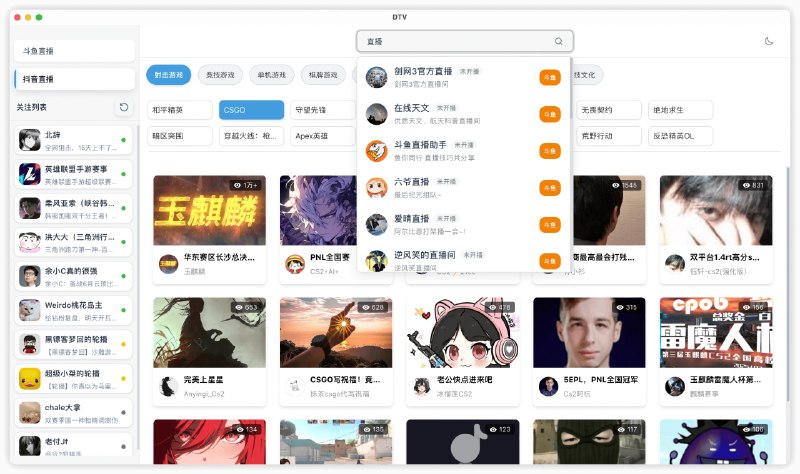This screenshot has height=474, width=800.
Task: Click the orange 斗鱼 badge for 斗鱼直播助手
Action: (x=550, y=151)
